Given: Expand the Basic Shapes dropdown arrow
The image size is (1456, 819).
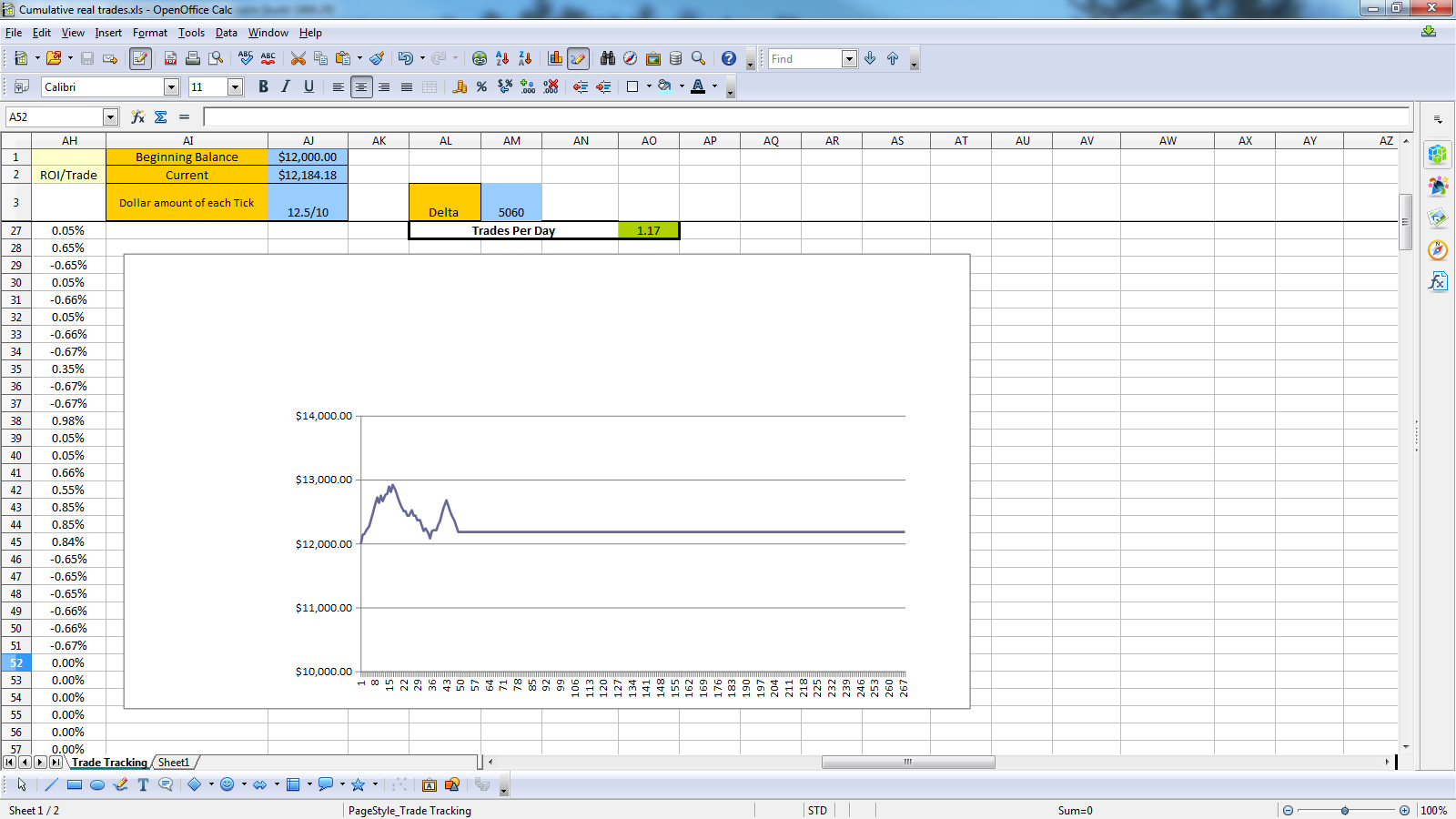Looking at the screenshot, I should coord(211,784).
